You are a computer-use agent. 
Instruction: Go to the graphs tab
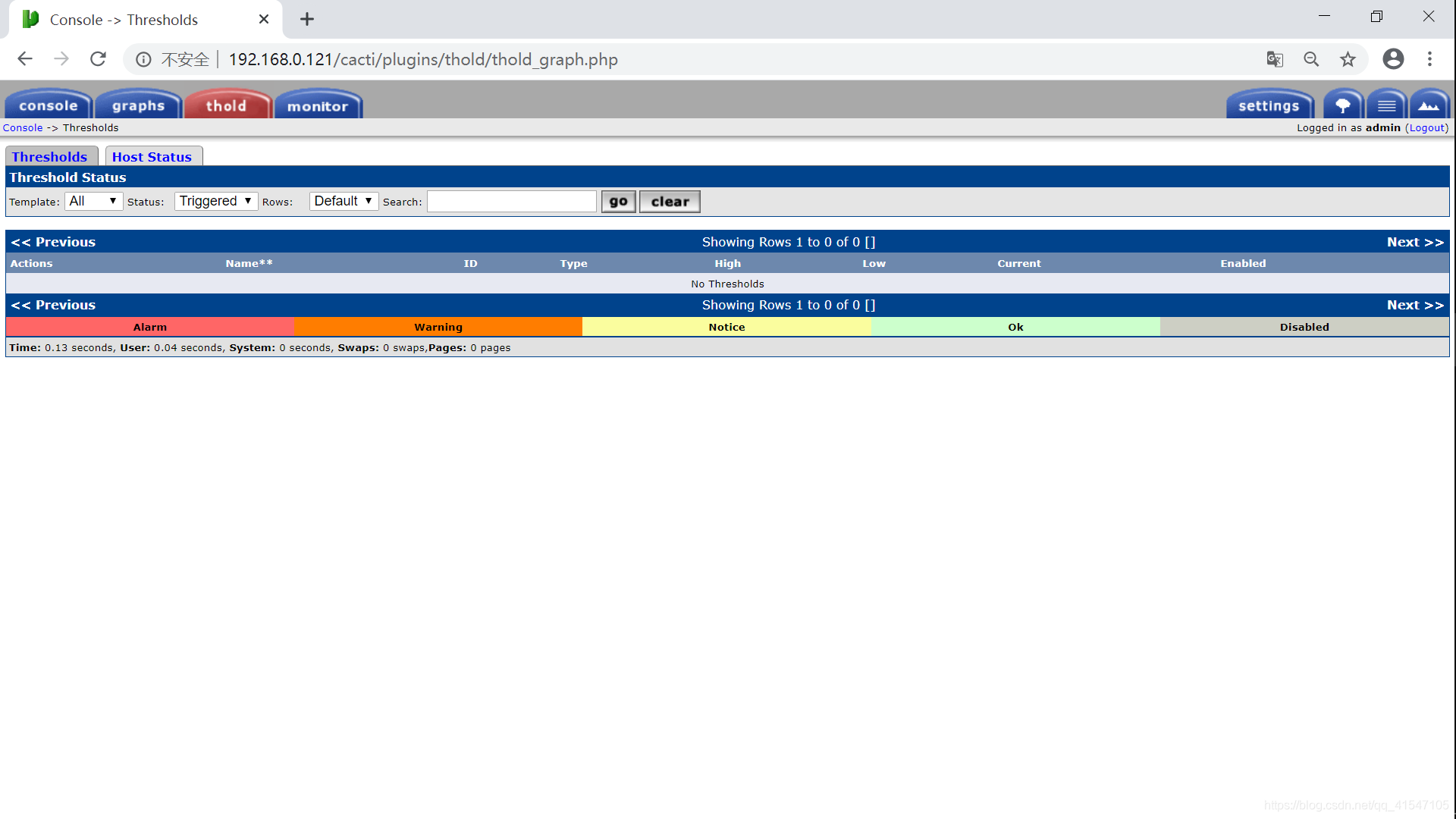[138, 106]
